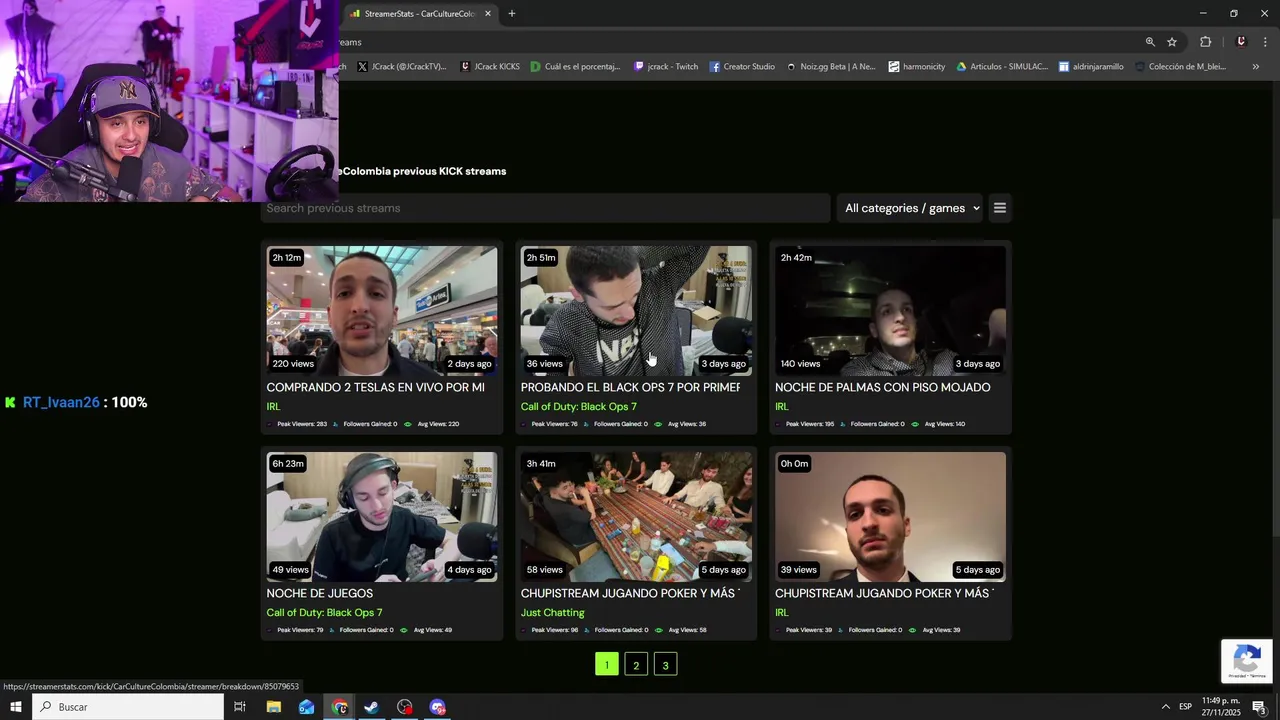The width and height of the screenshot is (1280, 720).
Task: Open the clock showing 11:49 p. m.
Action: pyautogui.click(x=1221, y=707)
